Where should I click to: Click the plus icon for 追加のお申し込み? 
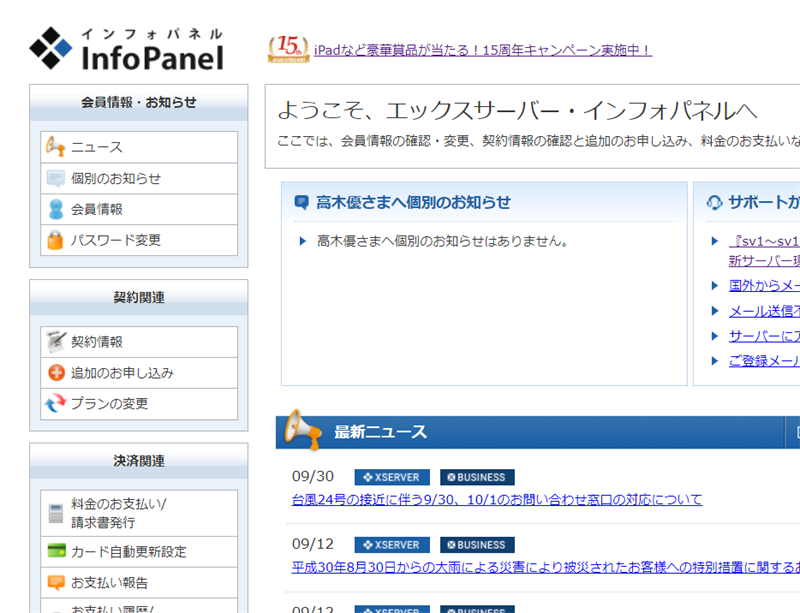[55, 372]
